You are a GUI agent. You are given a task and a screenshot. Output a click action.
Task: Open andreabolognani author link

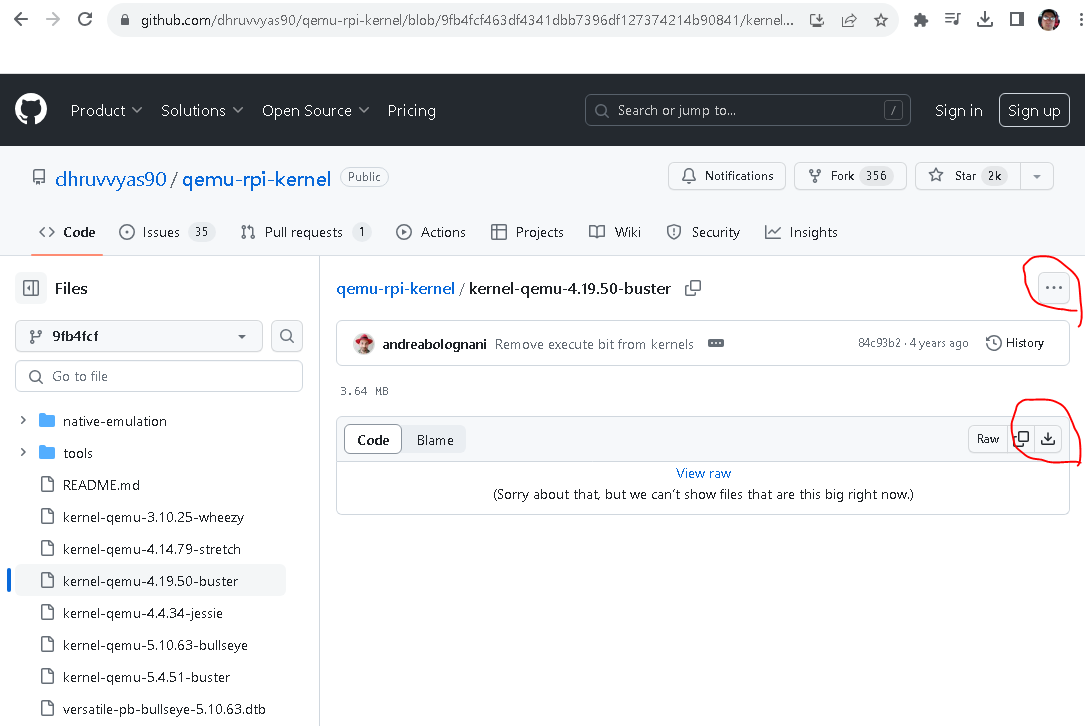435,344
